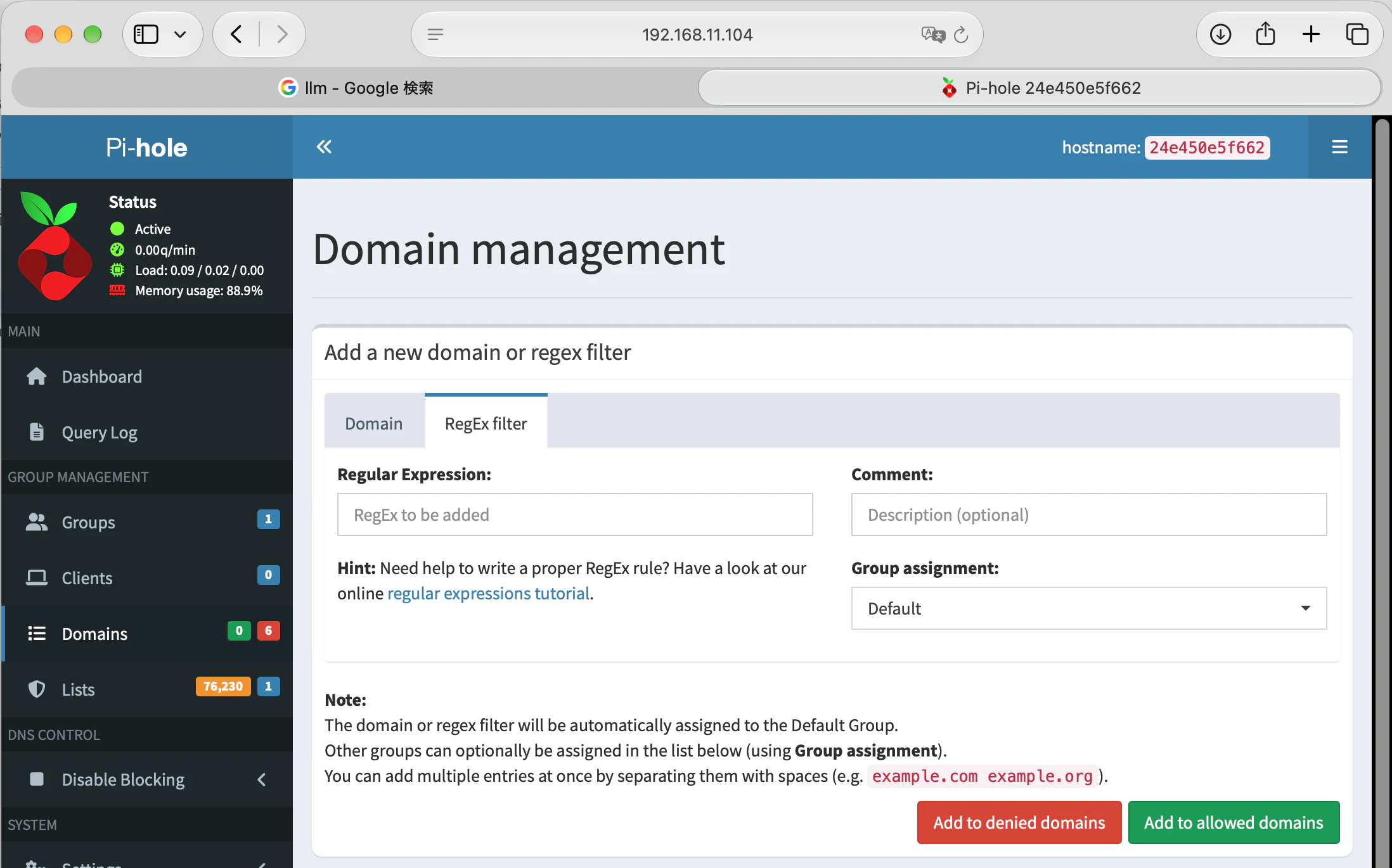Select Pi-hole 24e450e5f662 browser tab
The height and width of the screenshot is (868, 1392).
click(x=1040, y=87)
